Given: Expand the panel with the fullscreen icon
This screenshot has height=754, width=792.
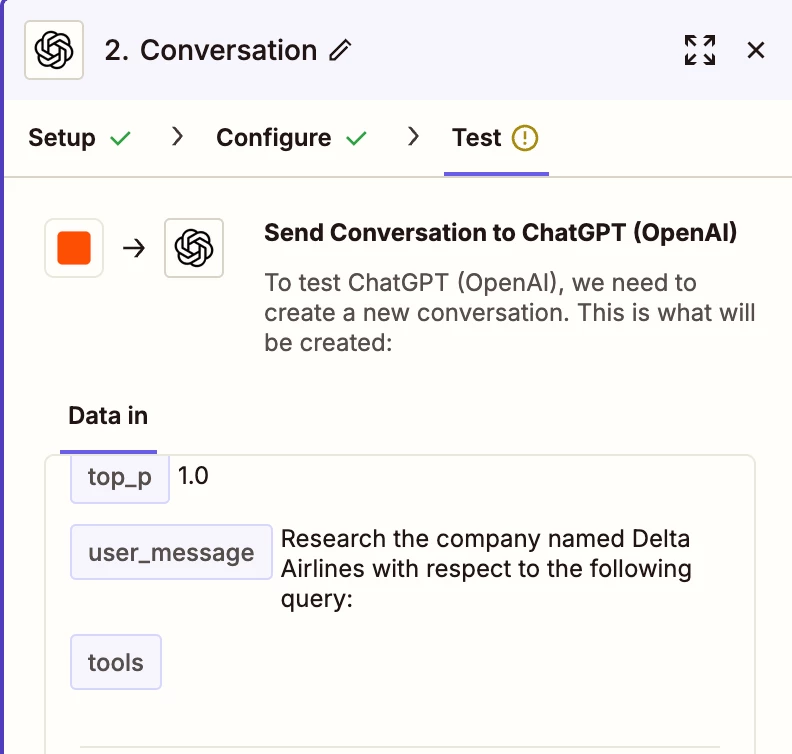Looking at the screenshot, I should [700, 50].
